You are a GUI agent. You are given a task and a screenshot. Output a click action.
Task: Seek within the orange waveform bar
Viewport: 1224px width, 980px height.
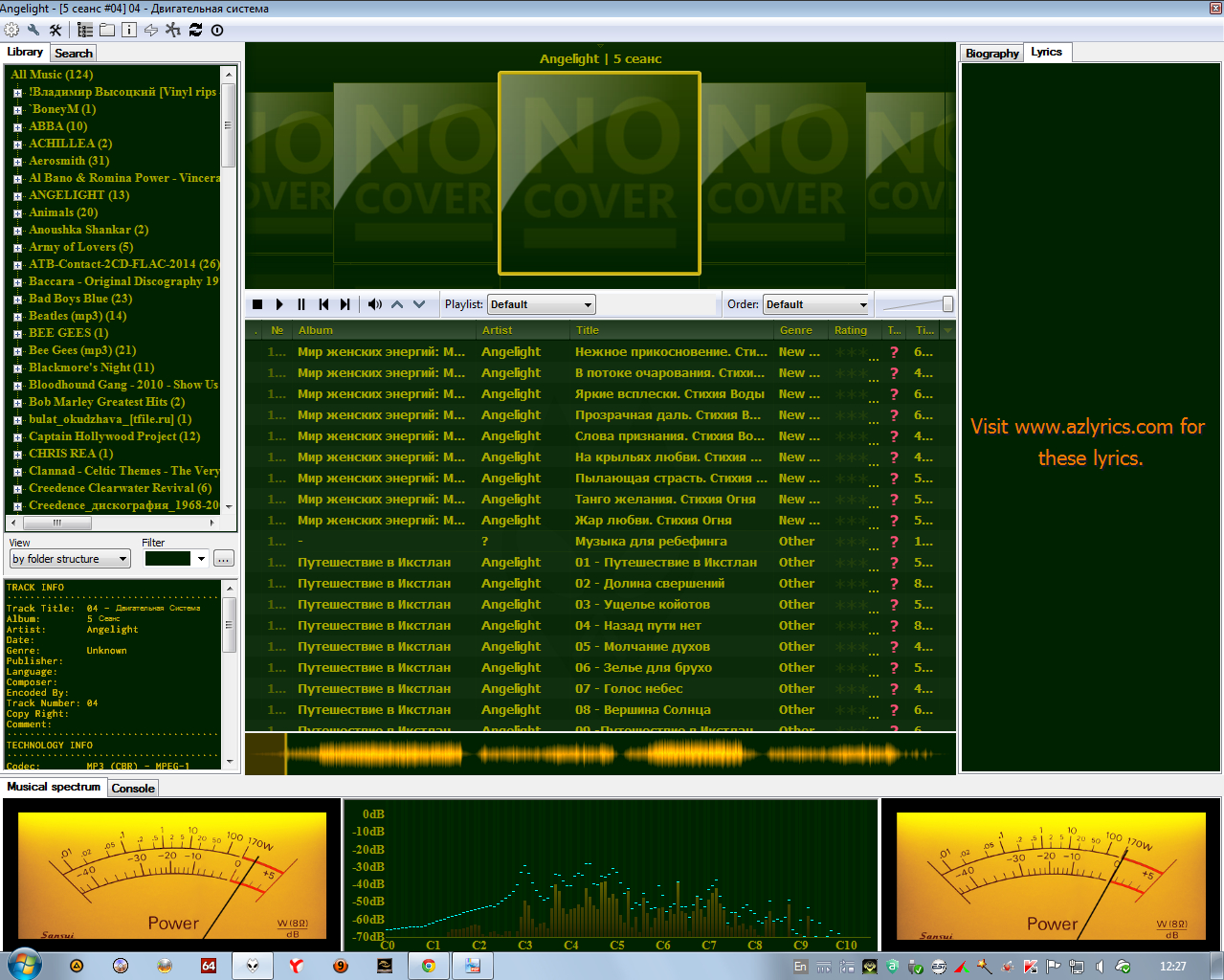coord(601,754)
